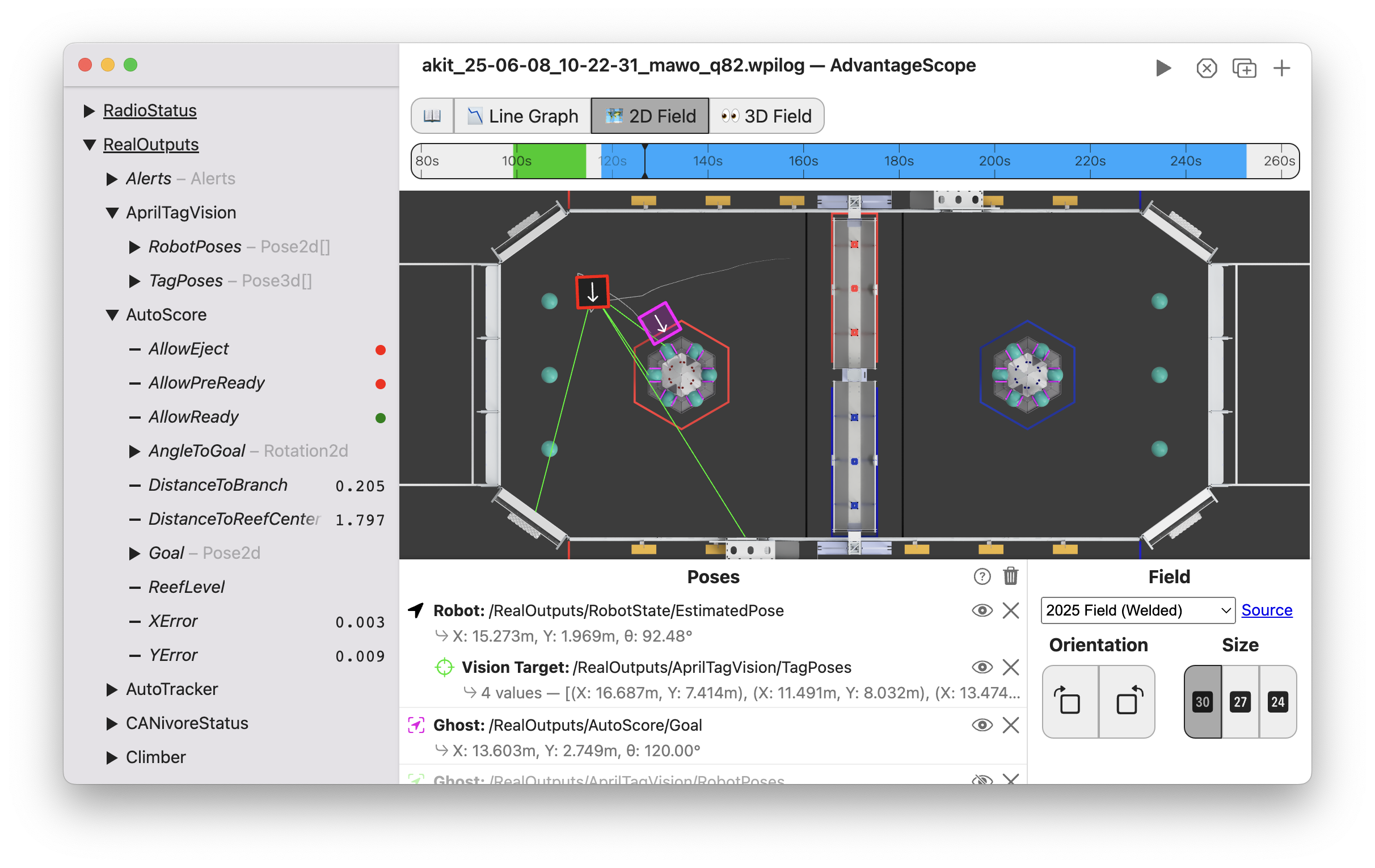Hide the Ghost AutoScore/Goal pose
The image size is (1375, 868).
[x=982, y=726]
